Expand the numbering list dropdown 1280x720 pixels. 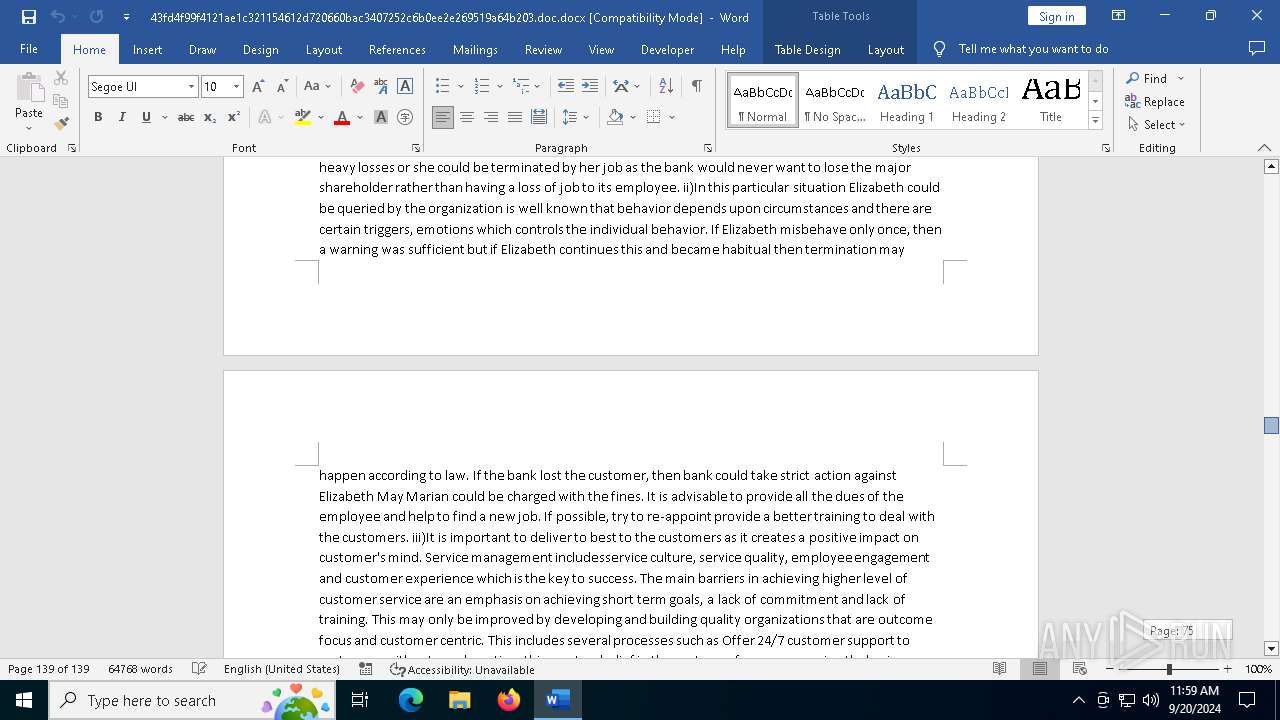(498, 87)
